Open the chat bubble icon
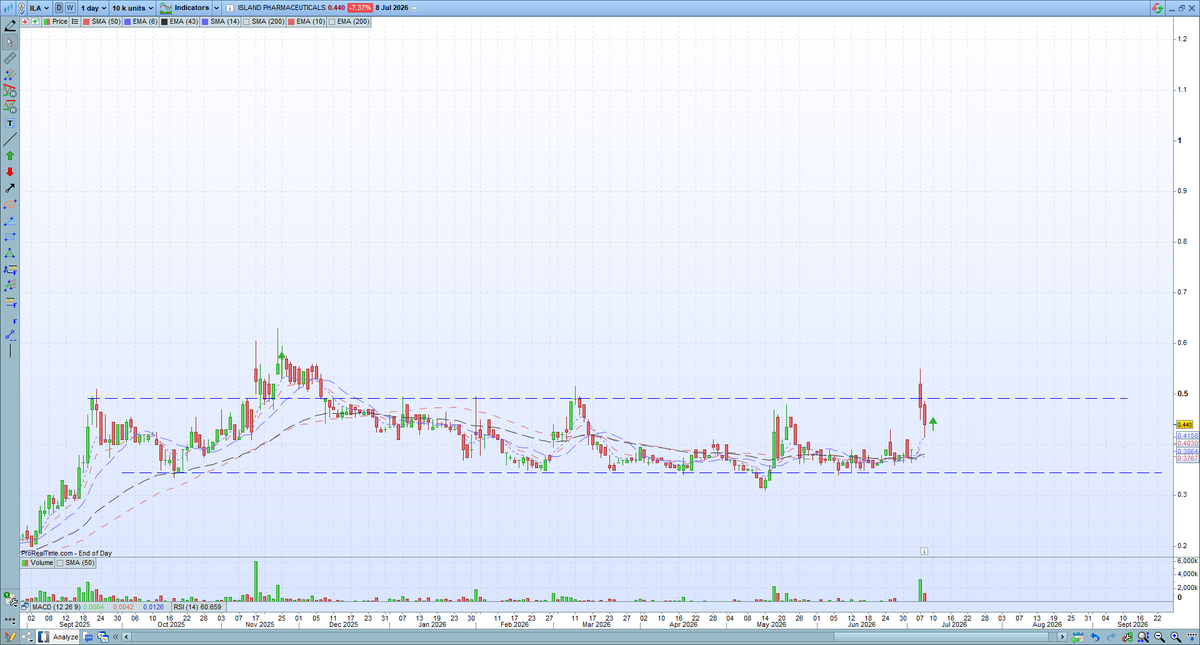1200x645 pixels. coord(88,637)
